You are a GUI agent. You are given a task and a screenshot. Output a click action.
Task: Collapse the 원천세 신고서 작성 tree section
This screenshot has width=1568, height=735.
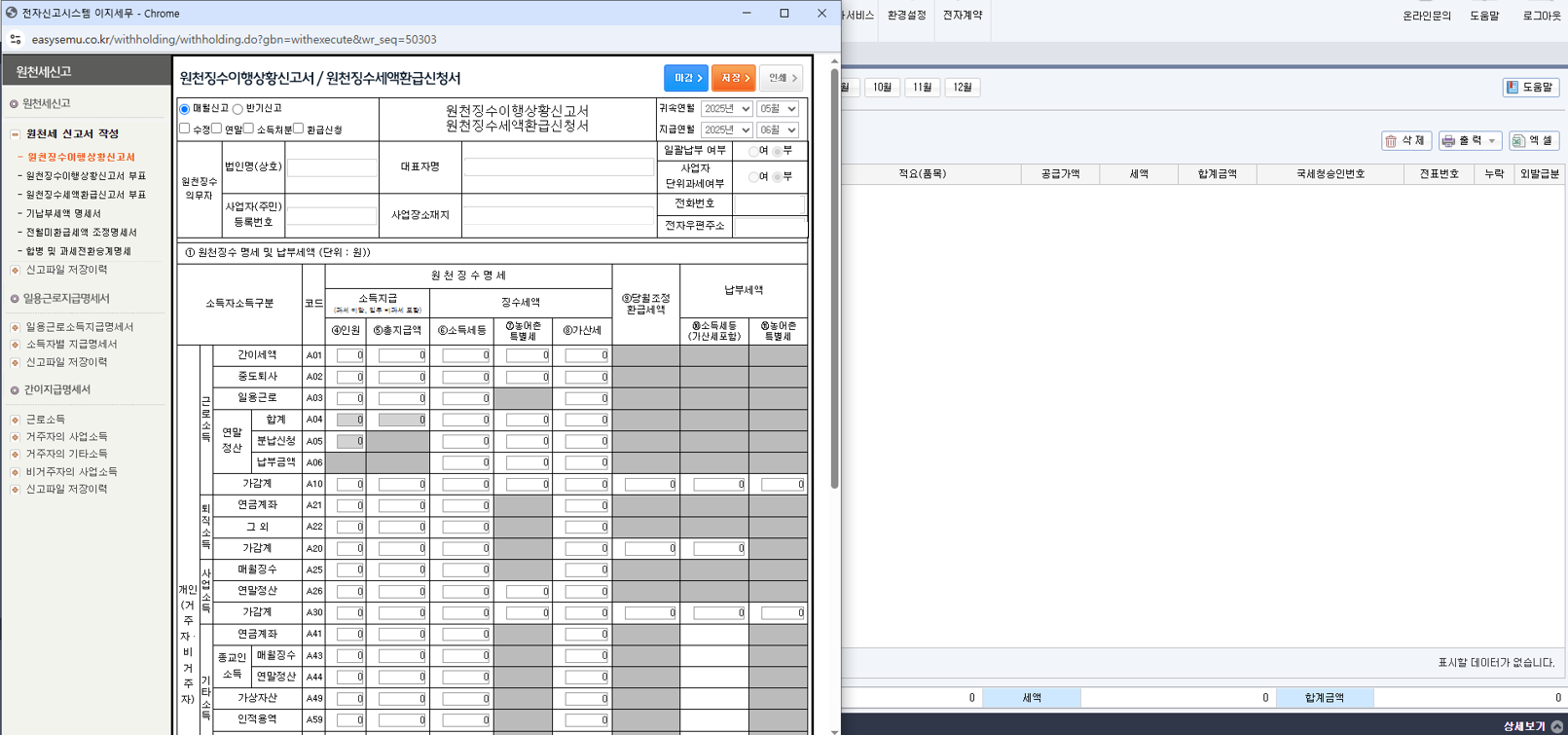coord(15,134)
